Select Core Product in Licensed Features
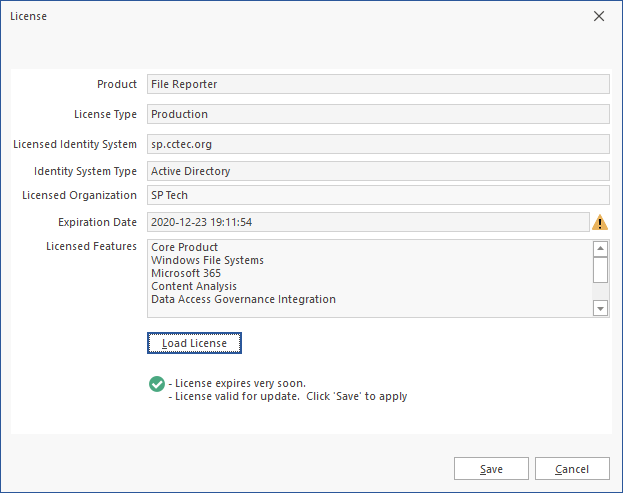Viewport: 623px width, 493px height. (x=185, y=247)
